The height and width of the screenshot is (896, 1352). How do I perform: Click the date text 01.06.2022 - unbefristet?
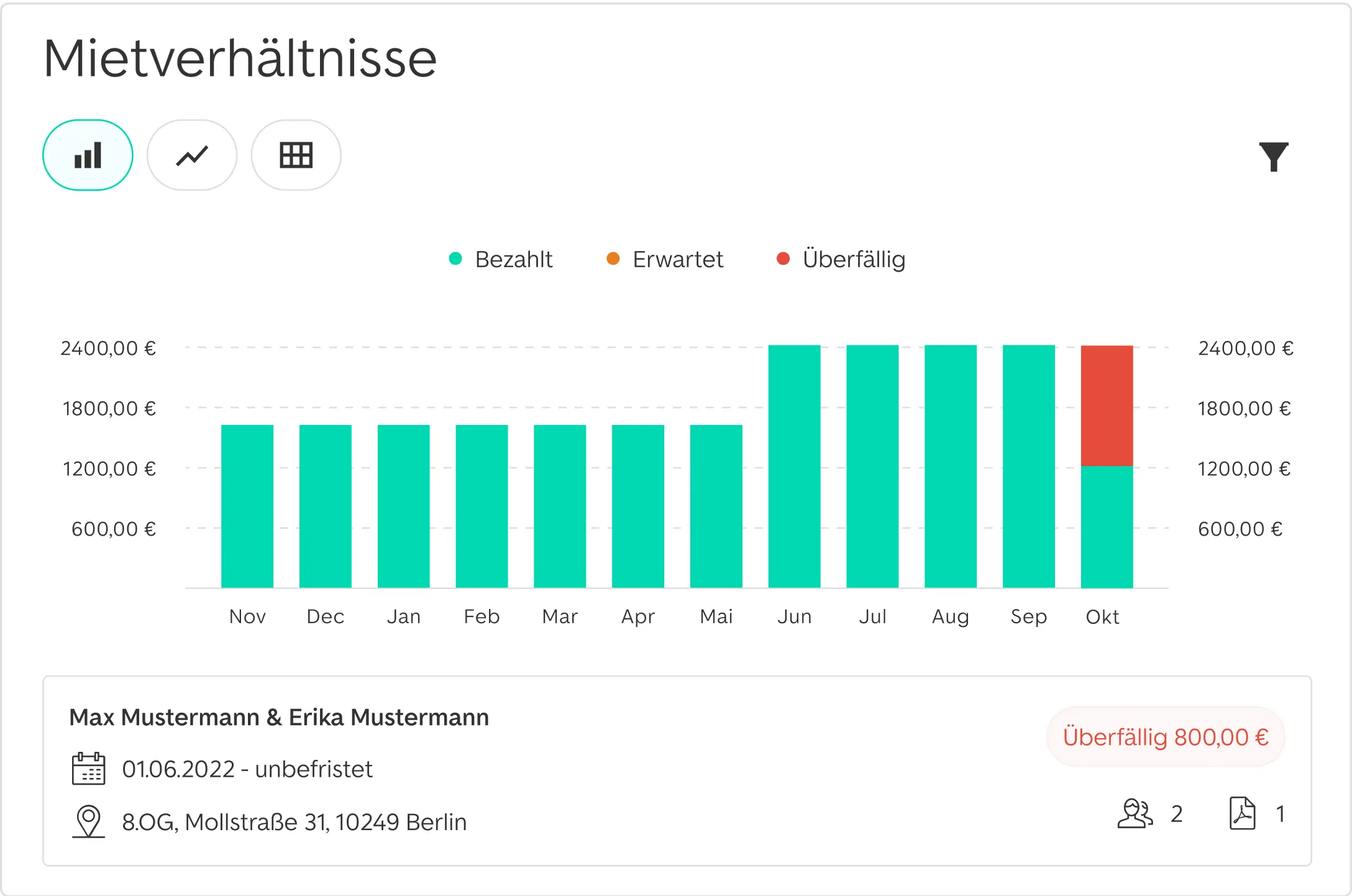247,769
